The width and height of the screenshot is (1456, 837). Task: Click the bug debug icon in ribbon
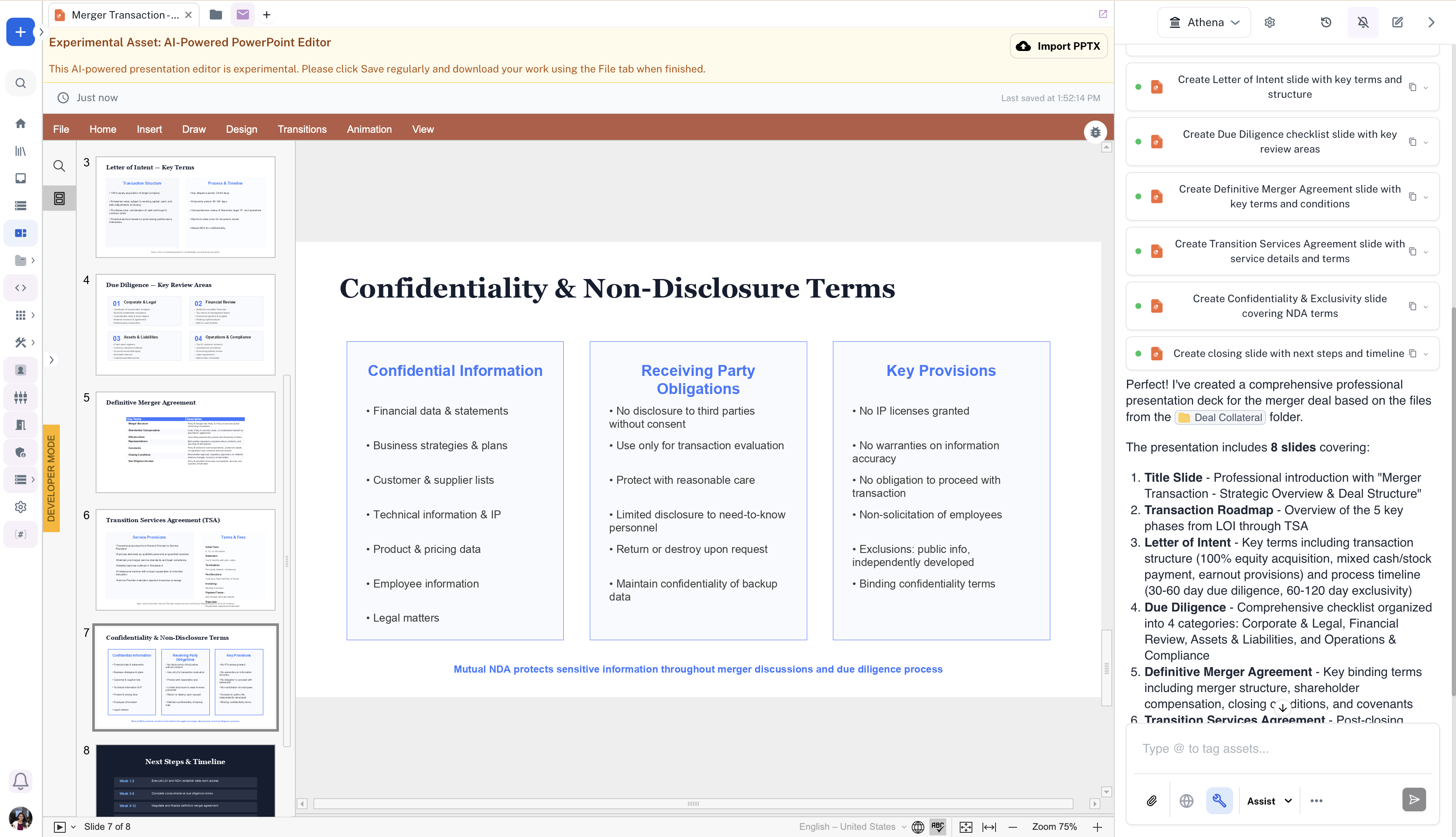1095,131
